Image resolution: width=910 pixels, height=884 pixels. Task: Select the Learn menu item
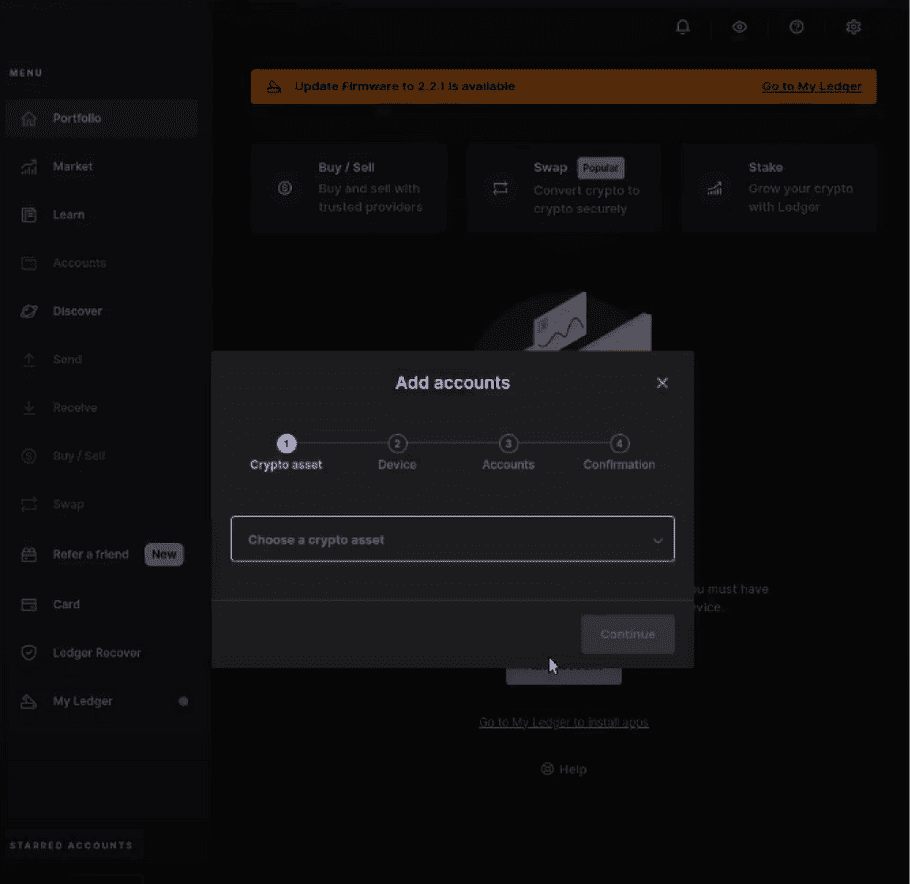pos(68,215)
